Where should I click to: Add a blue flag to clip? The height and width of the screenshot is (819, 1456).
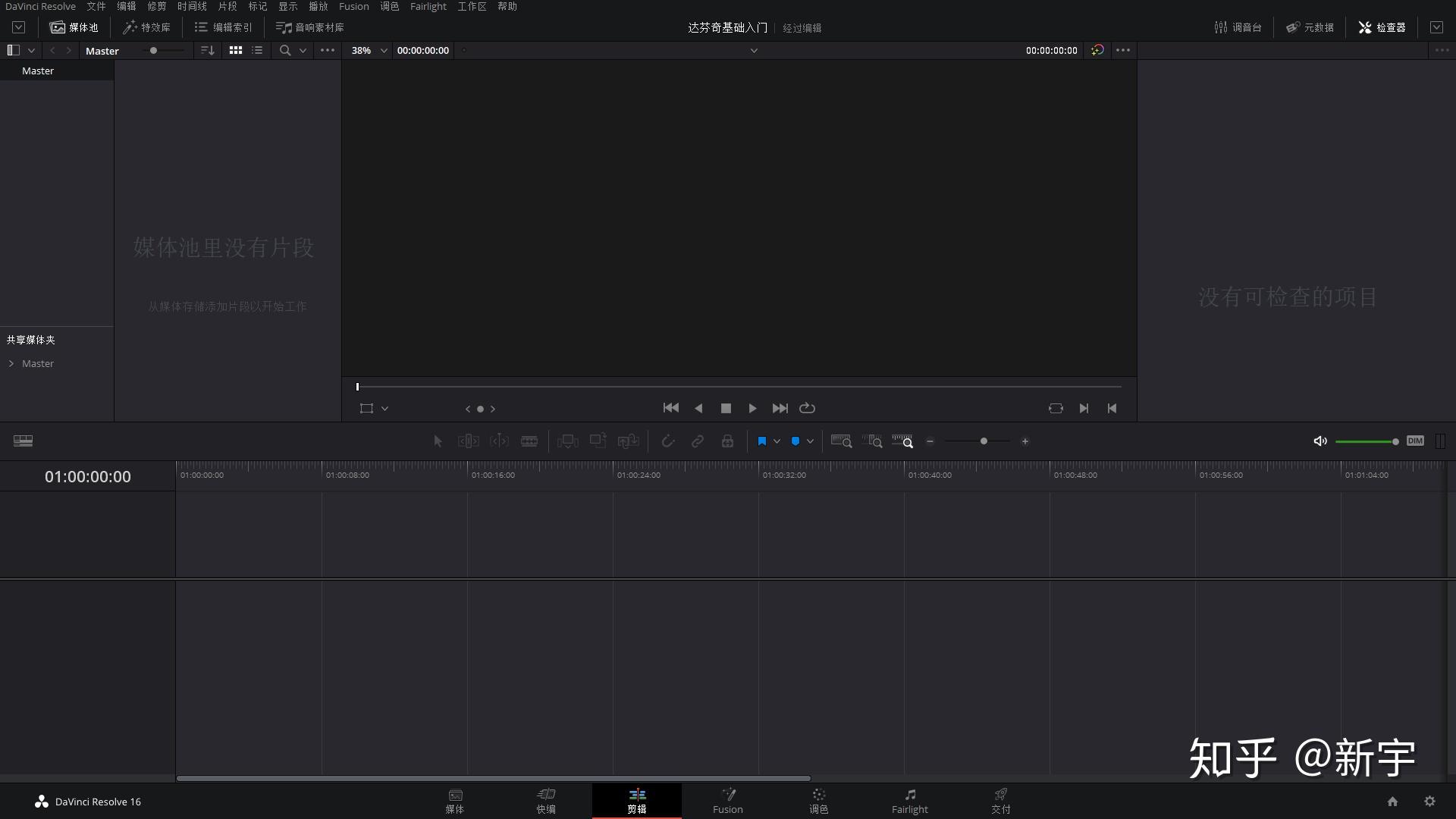coord(762,441)
